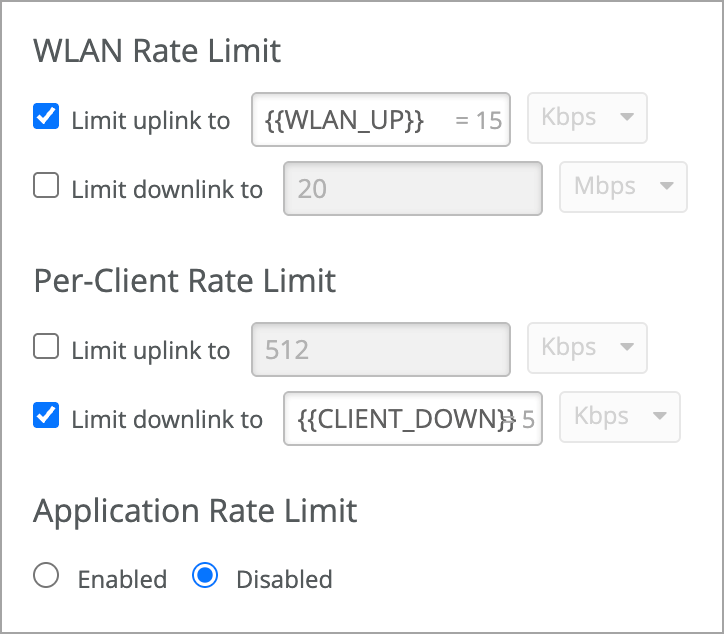Uncheck the Per-Client Limit downlink checkbox
Viewport: 724px width, 634px height.
46,417
